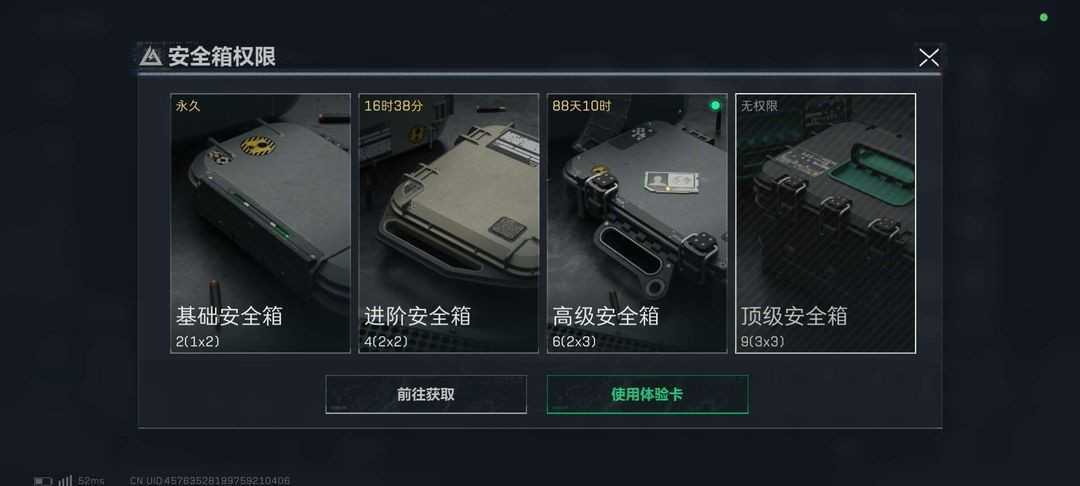
Task: Click the triangle logo beside 安全箱权限 title
Action: (151, 56)
